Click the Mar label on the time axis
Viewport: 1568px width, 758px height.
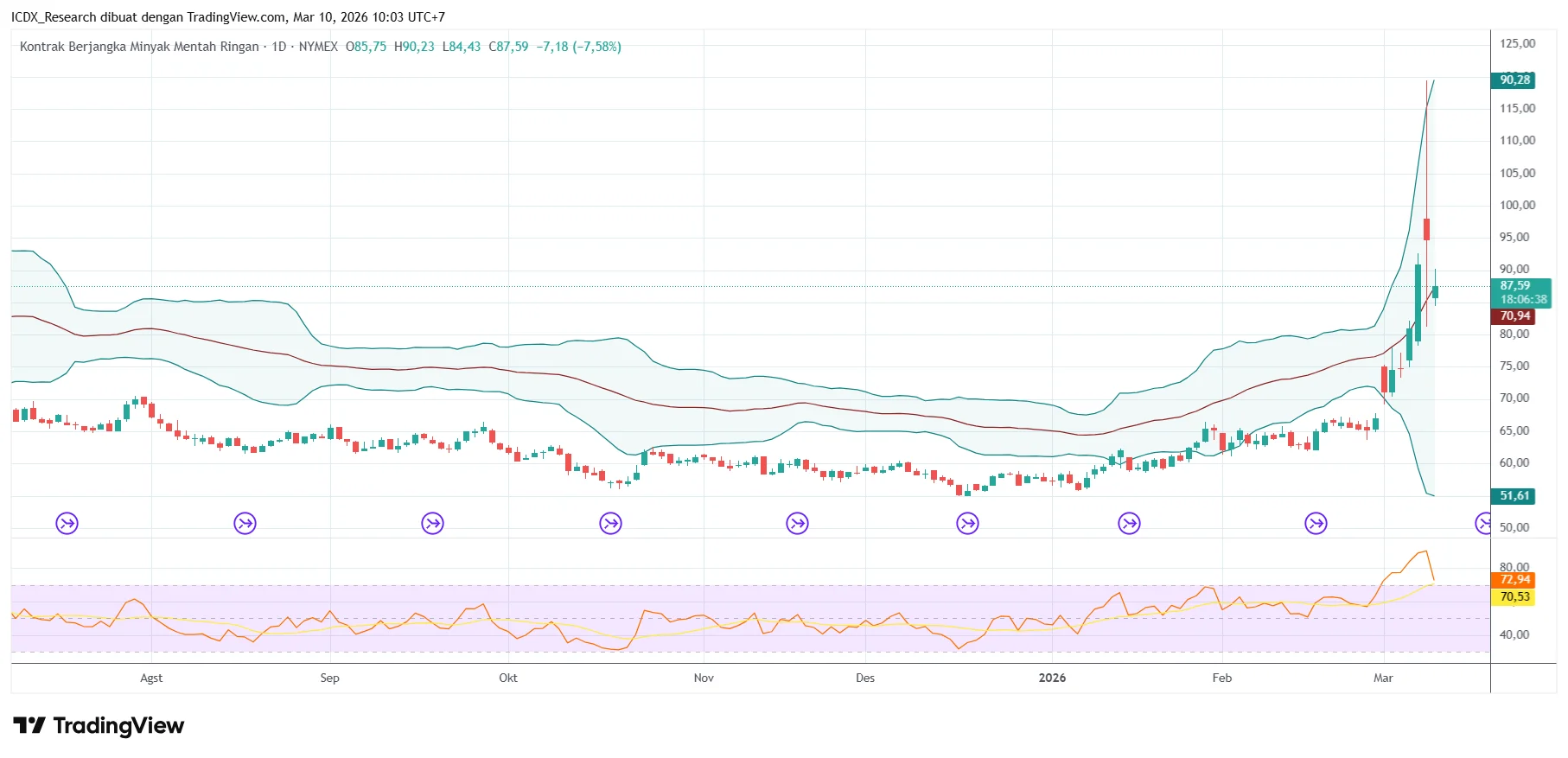(x=1383, y=678)
